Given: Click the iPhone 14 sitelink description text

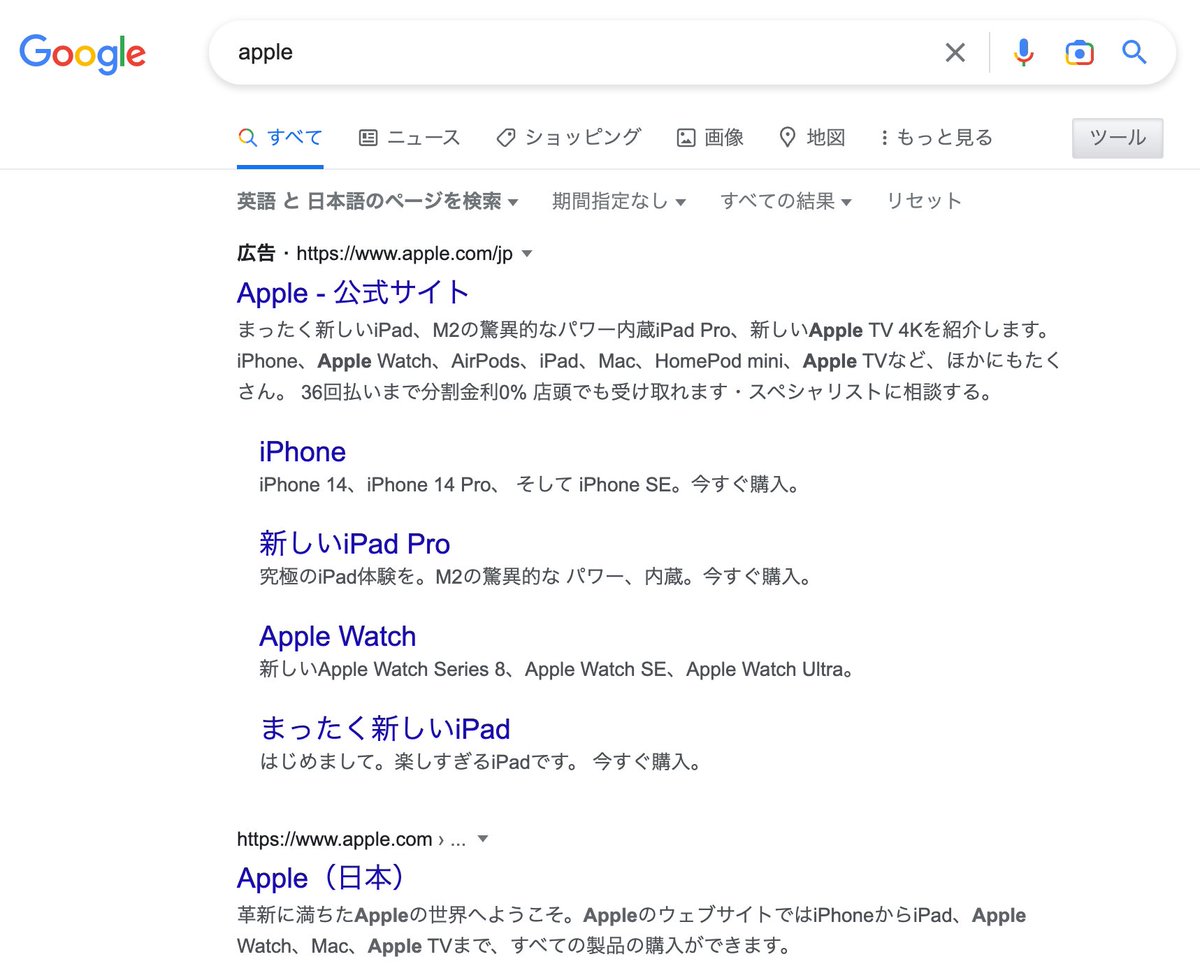Looking at the screenshot, I should pos(529,485).
